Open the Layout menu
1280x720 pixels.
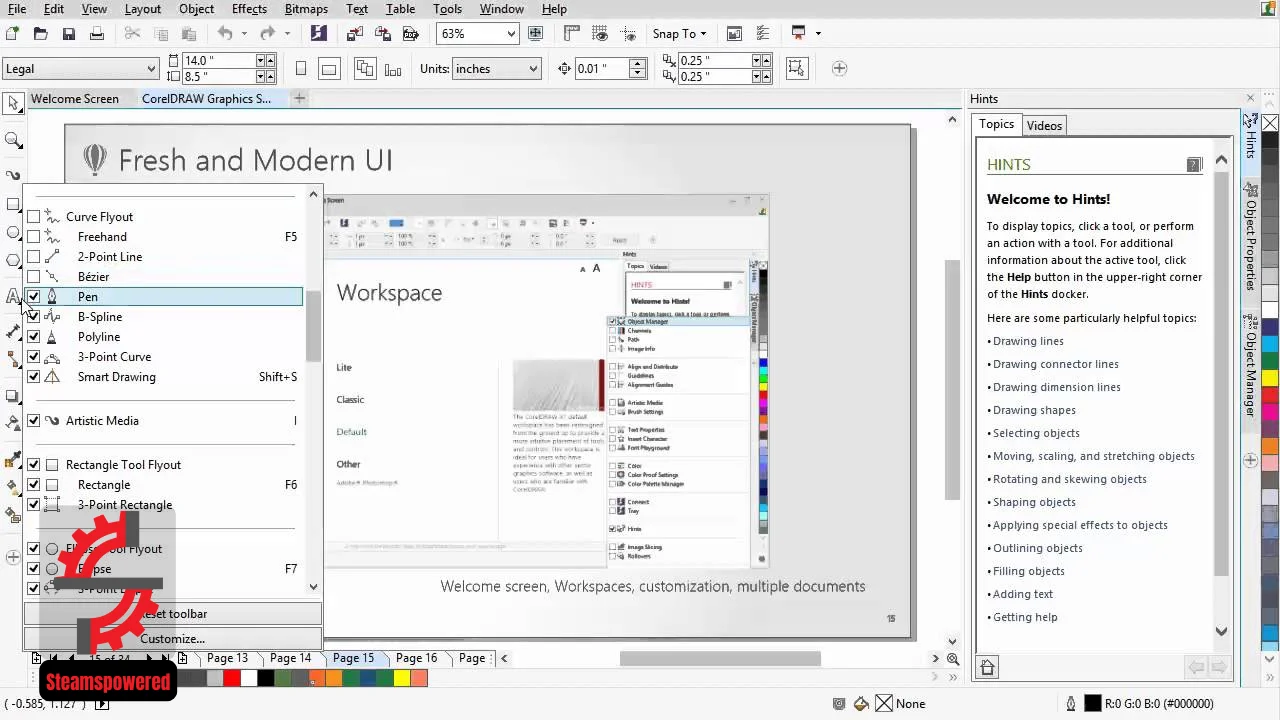143,9
